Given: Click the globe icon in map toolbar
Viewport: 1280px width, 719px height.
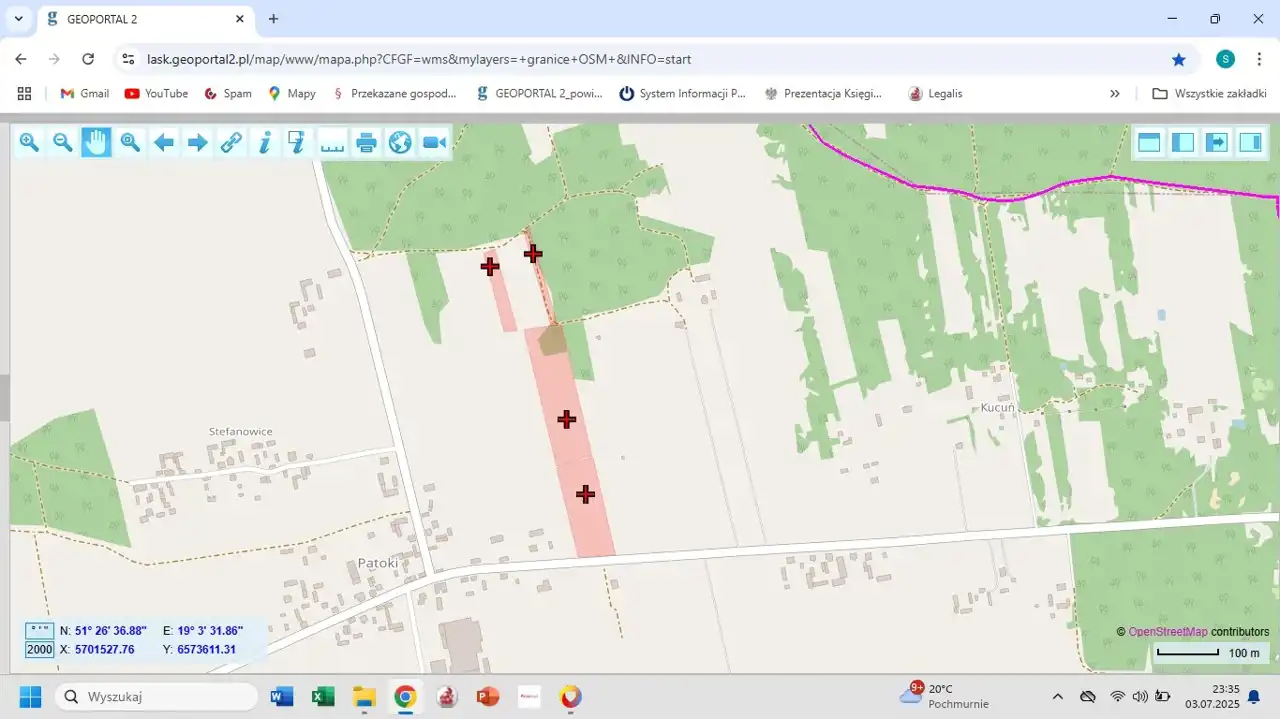Looking at the screenshot, I should 400,143.
